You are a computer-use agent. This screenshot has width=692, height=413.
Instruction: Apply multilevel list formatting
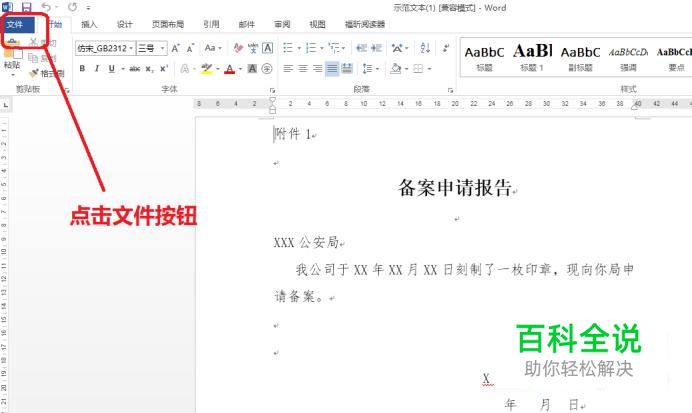coord(334,48)
